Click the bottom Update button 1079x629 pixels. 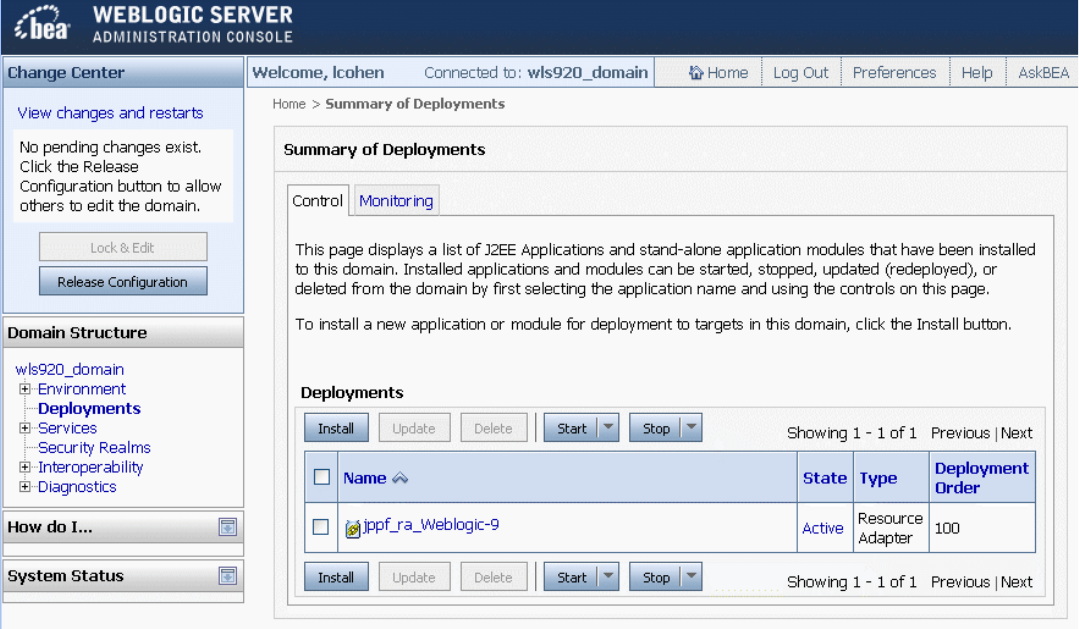(414, 577)
